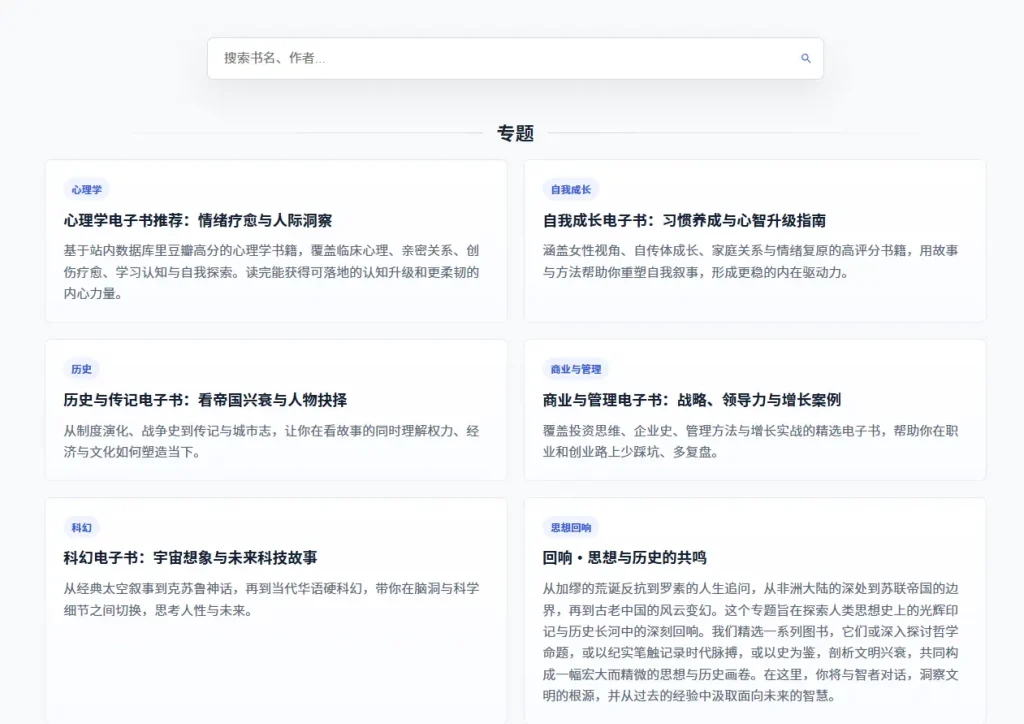1024x724 pixels.
Task: Open 商业与管理电子书:战略、领导力与增长案例 title
Action: point(691,400)
